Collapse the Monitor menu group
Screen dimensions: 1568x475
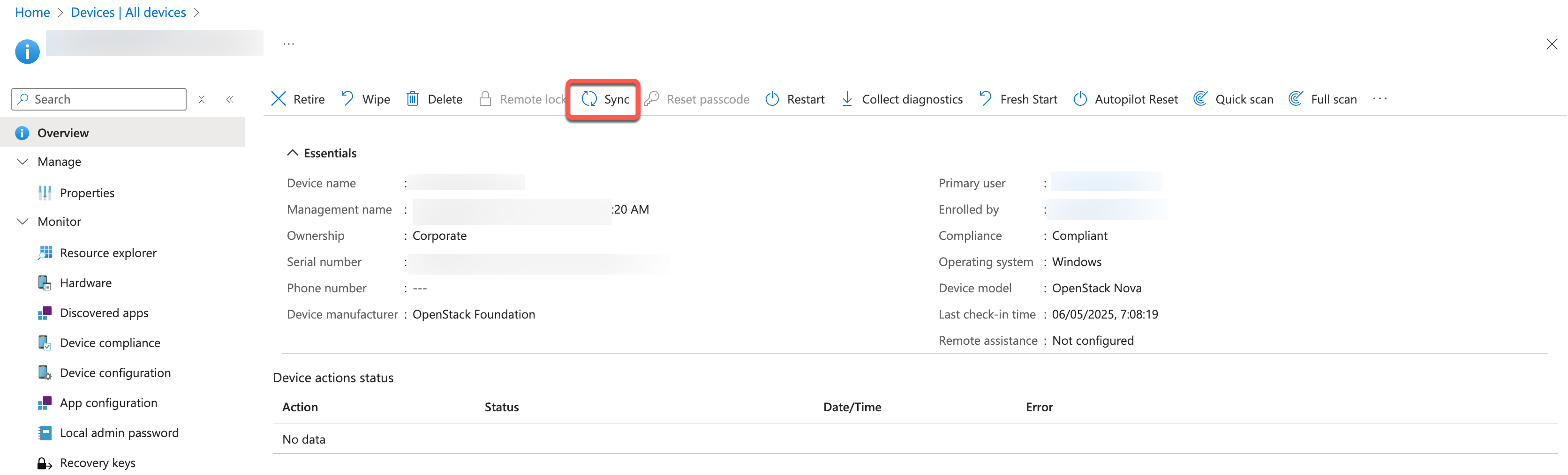click(x=23, y=222)
